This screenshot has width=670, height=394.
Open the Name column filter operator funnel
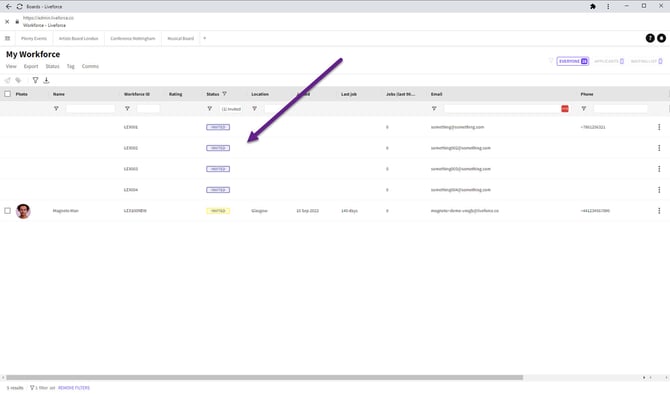[x=56, y=109]
